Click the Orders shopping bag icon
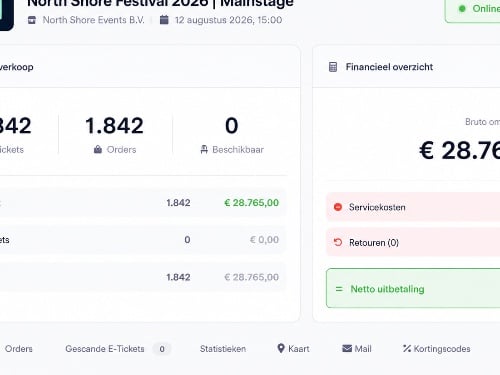The width and height of the screenshot is (500, 375). 98,149
